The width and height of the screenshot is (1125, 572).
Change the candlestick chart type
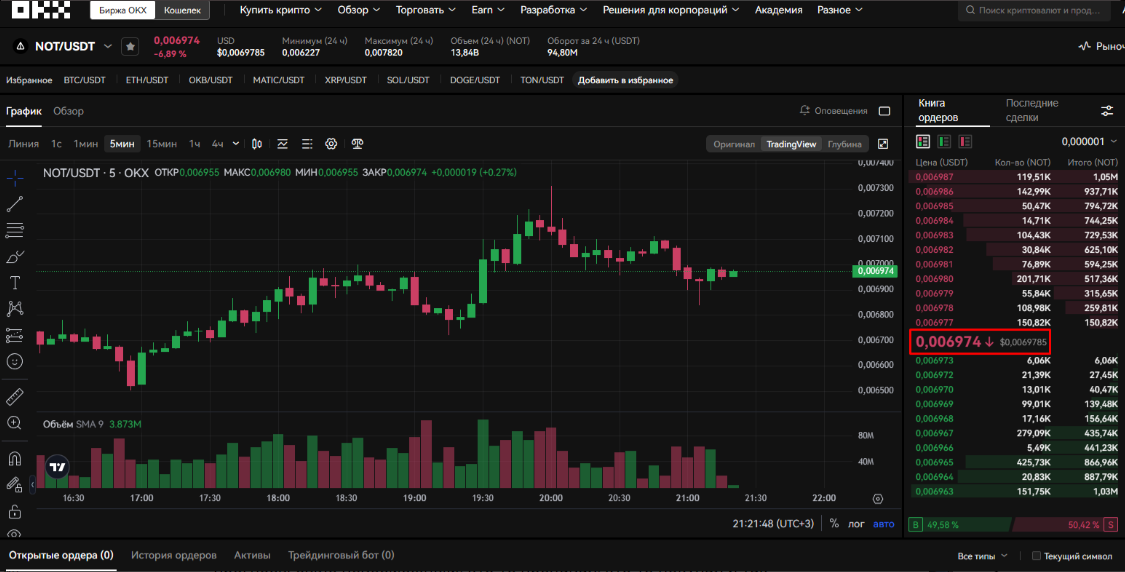tap(257, 144)
